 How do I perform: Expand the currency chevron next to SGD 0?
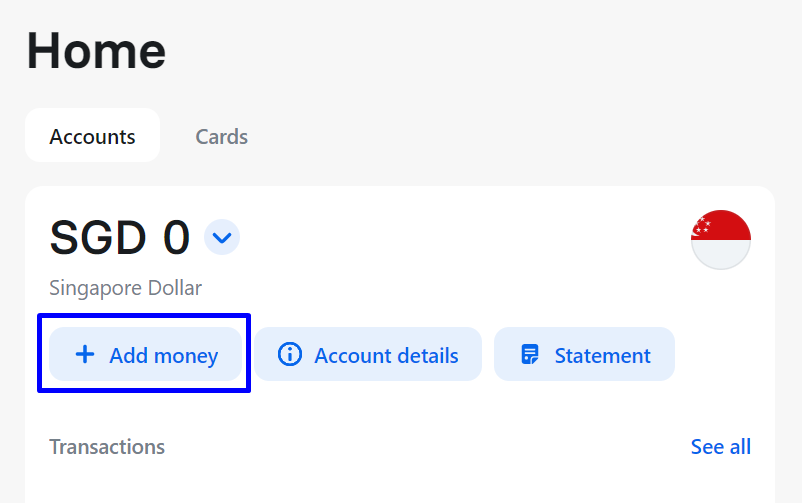pos(222,237)
